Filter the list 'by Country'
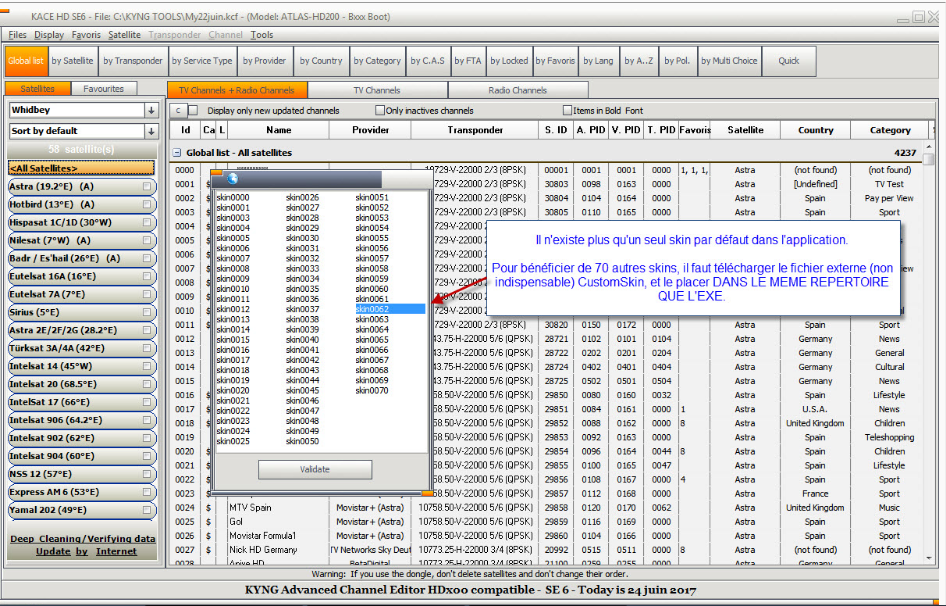This screenshot has height=606, width=946. click(x=321, y=61)
